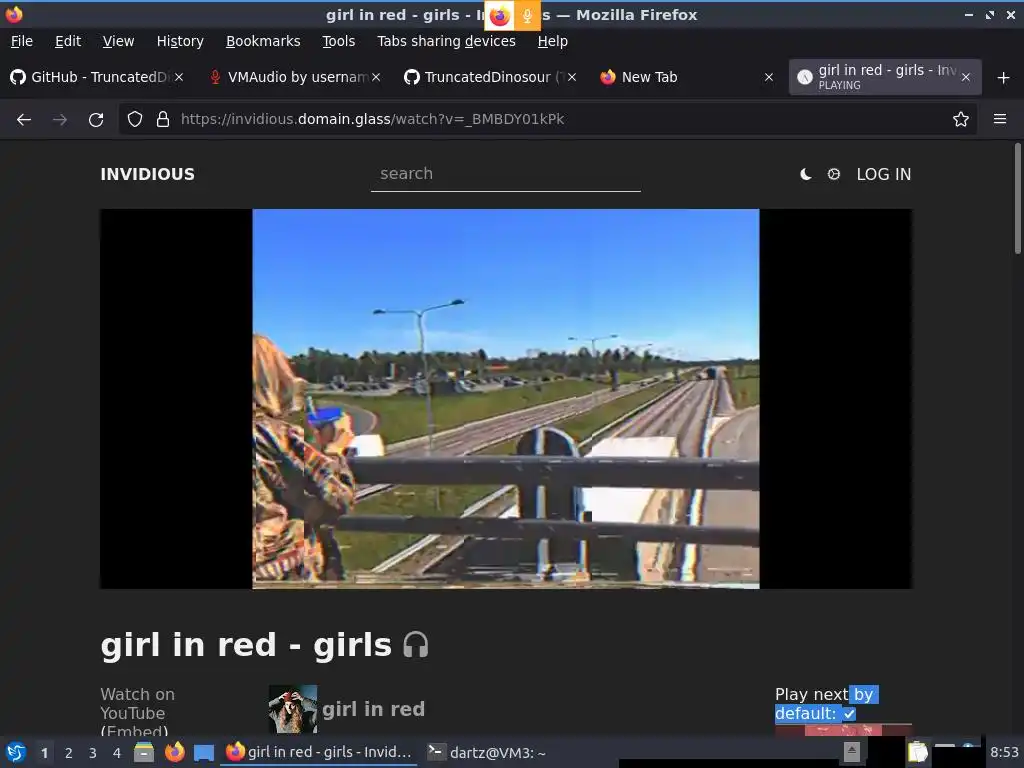
Task: Open Invidious preferences gear icon
Action: [x=834, y=174]
